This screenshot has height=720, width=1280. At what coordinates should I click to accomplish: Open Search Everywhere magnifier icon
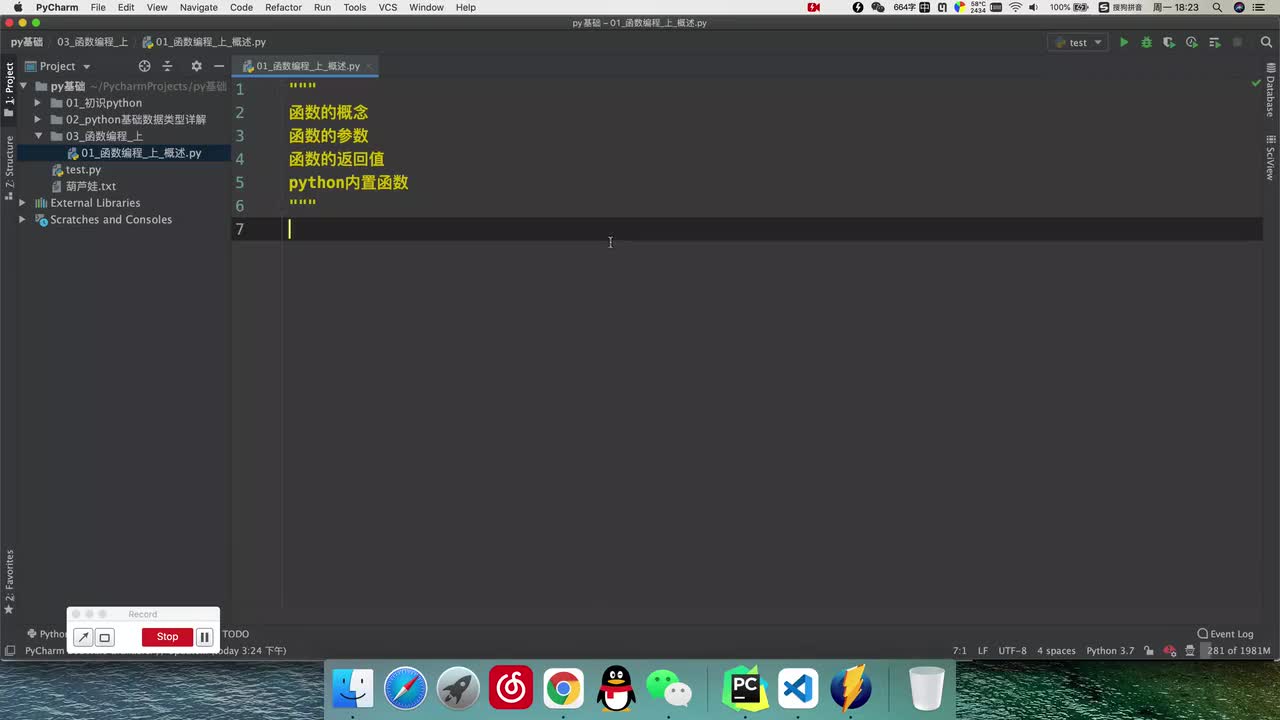pos(1264,42)
